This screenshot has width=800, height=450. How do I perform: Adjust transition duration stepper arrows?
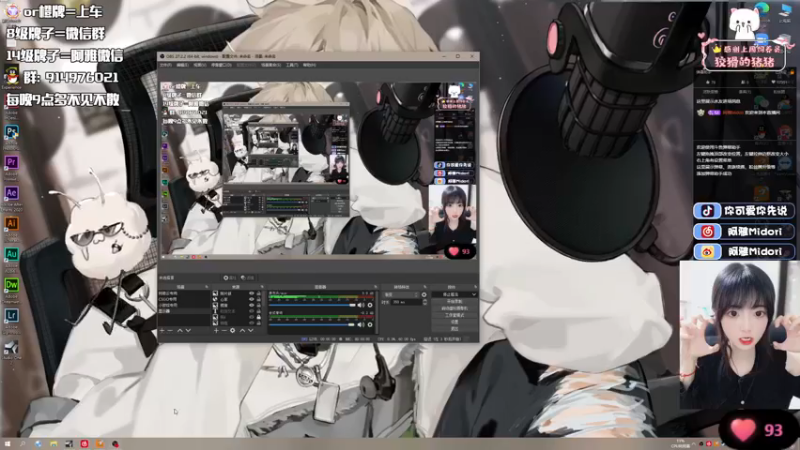point(424,302)
